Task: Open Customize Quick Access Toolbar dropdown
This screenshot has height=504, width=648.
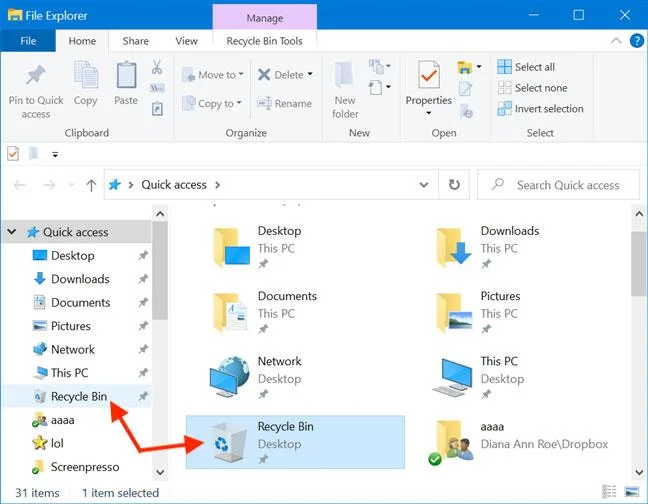Action: 55,155
